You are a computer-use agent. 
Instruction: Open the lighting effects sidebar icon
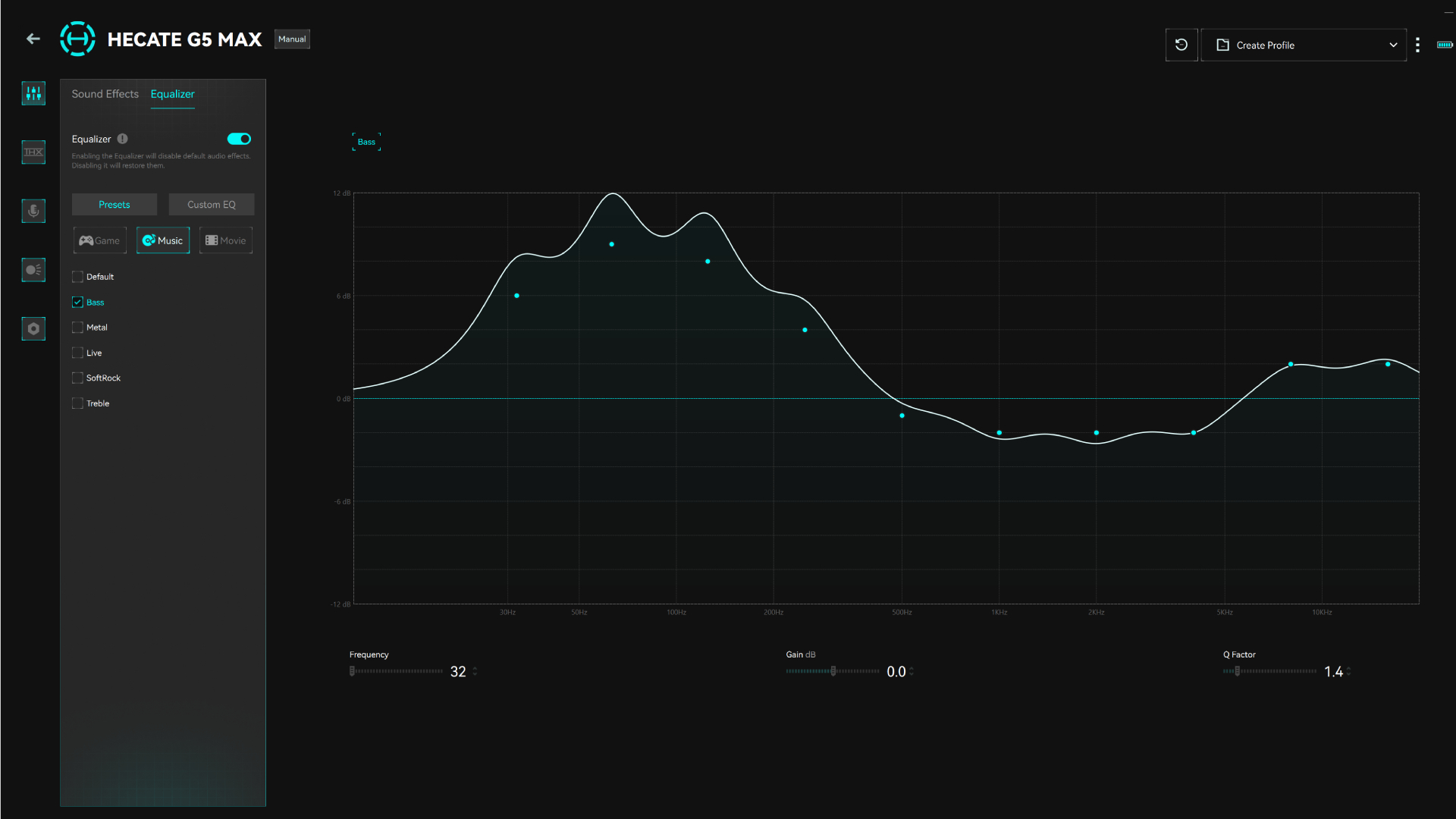coord(33,270)
